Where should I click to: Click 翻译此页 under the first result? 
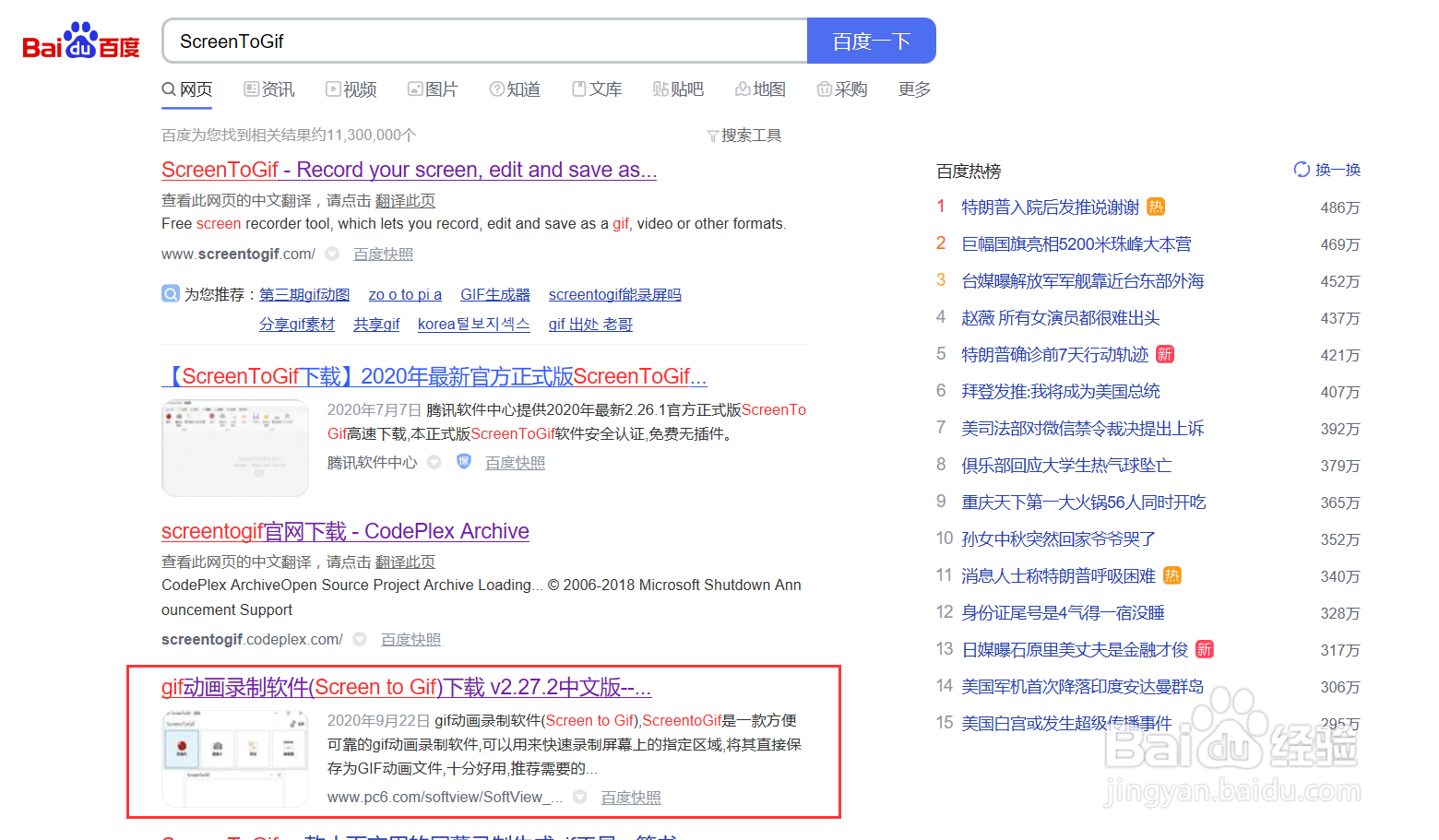coord(405,200)
